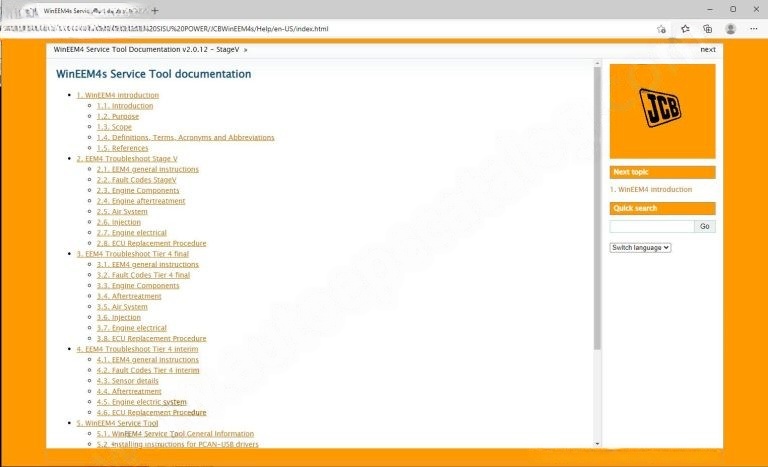
Task: Open '3. EEM4 Troubleshoot Tier 4 final'
Action: [132, 254]
